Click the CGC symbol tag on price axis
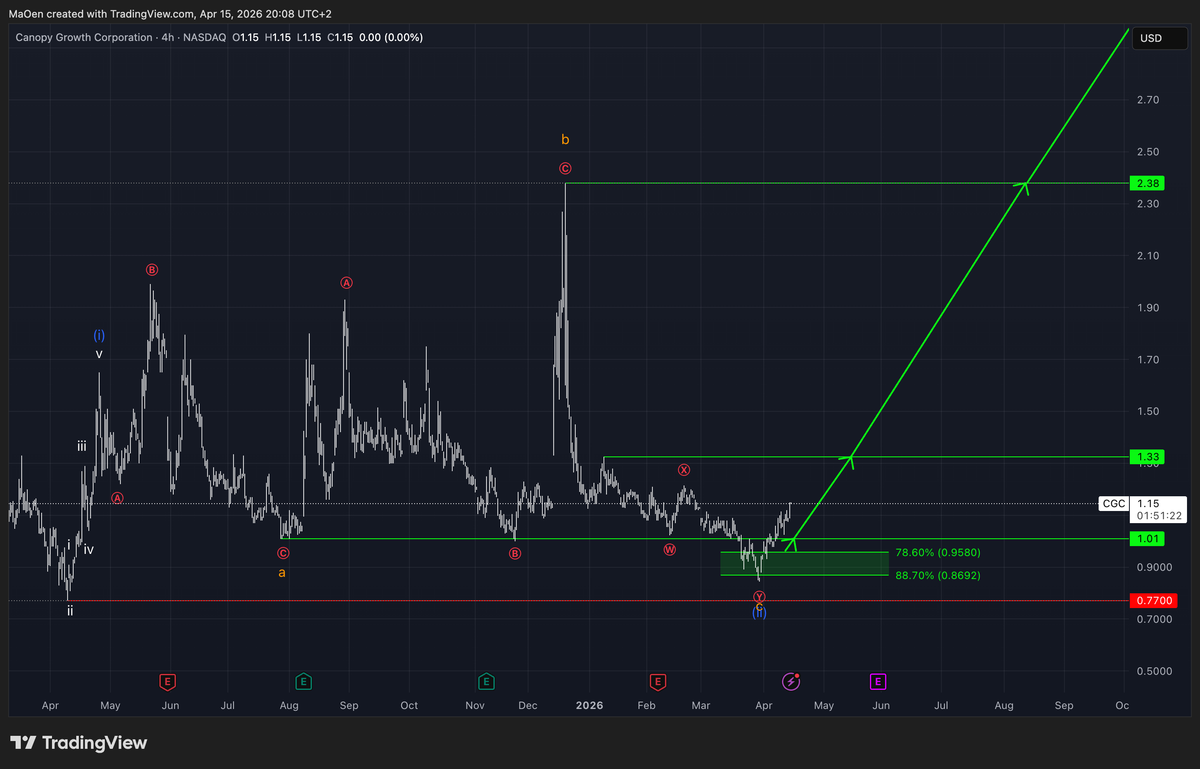This screenshot has height=769, width=1200. tap(1113, 503)
